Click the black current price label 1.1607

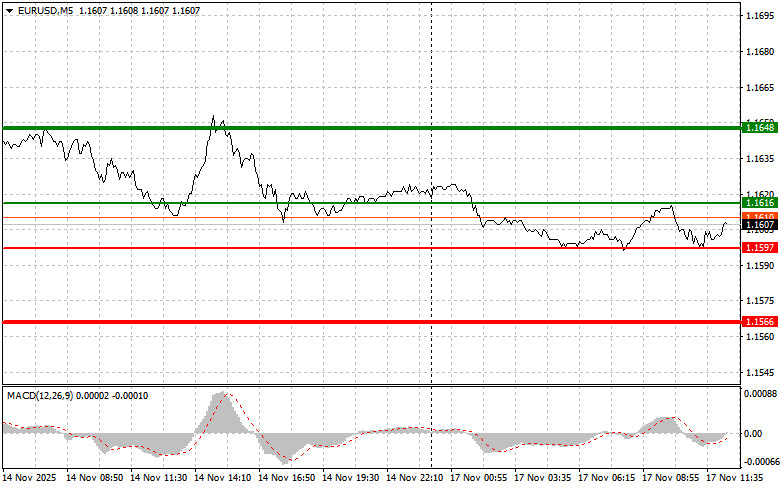tap(760, 225)
